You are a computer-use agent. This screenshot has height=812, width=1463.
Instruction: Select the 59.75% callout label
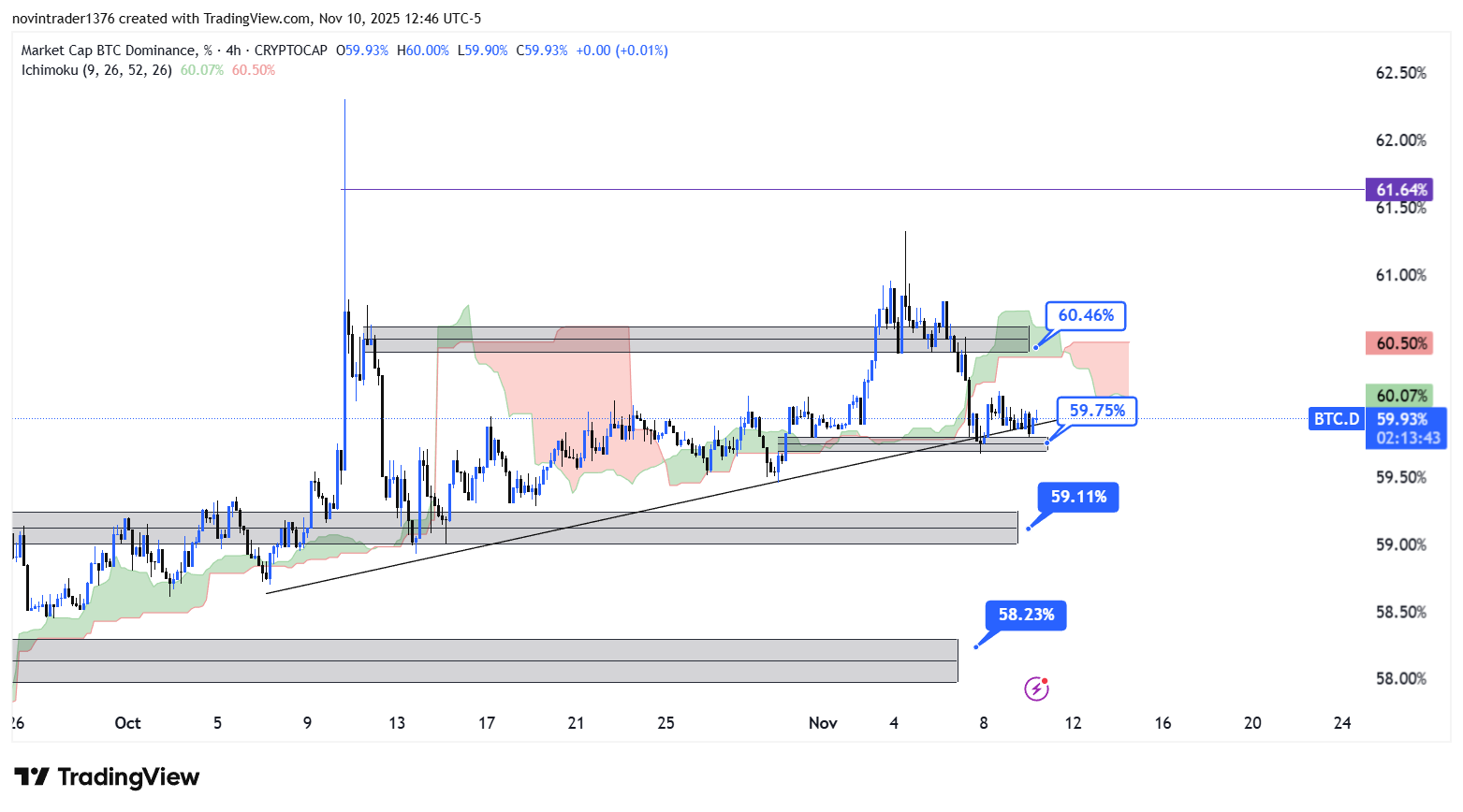tap(1097, 412)
